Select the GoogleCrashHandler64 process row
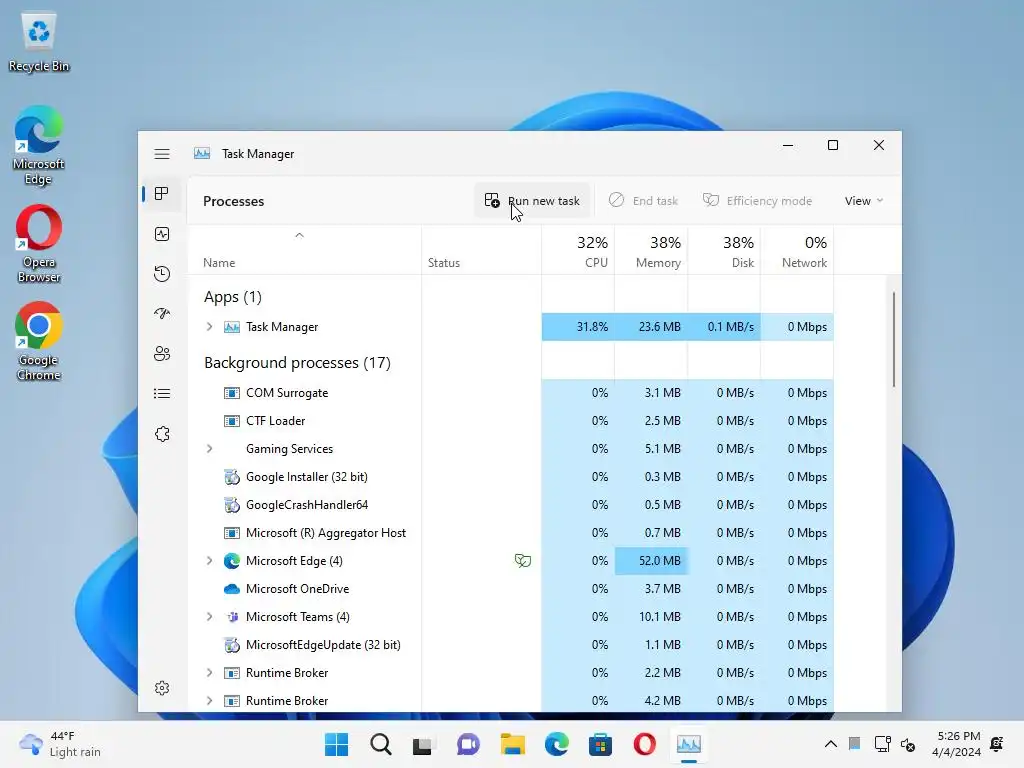 (x=511, y=505)
